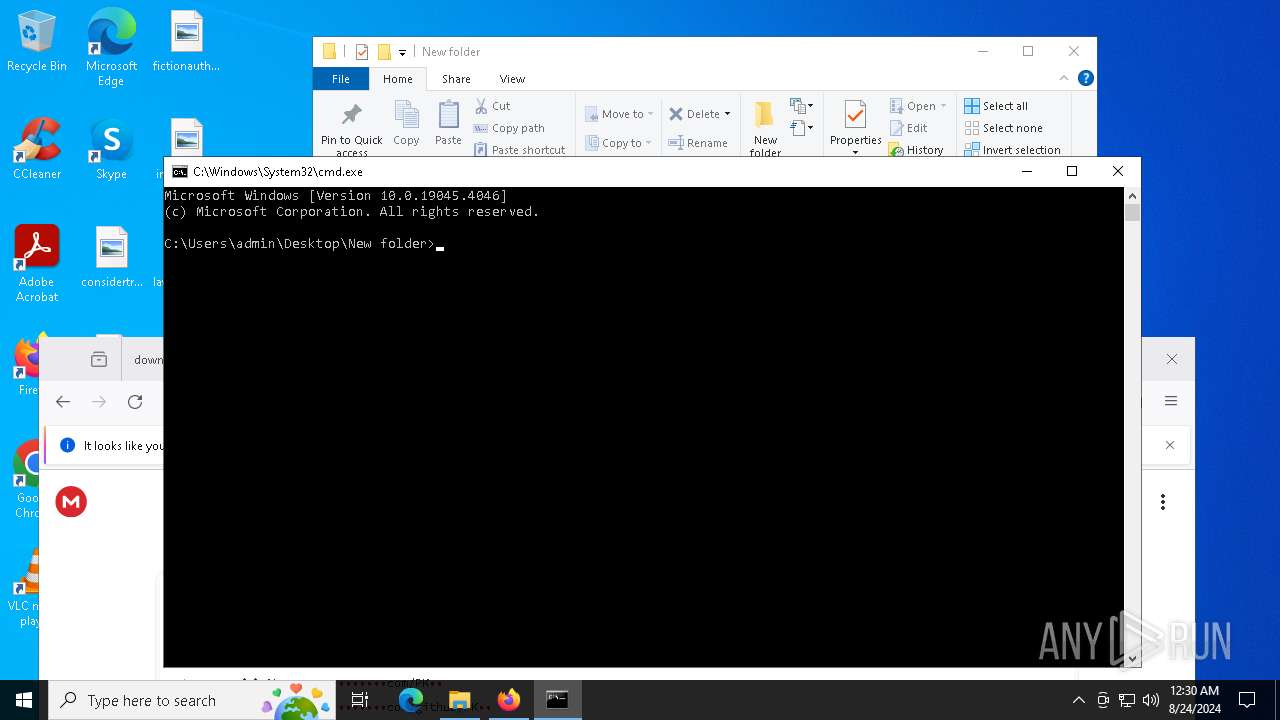The width and height of the screenshot is (1280, 720).
Task: Click the taskbar search box
Action: [192, 700]
